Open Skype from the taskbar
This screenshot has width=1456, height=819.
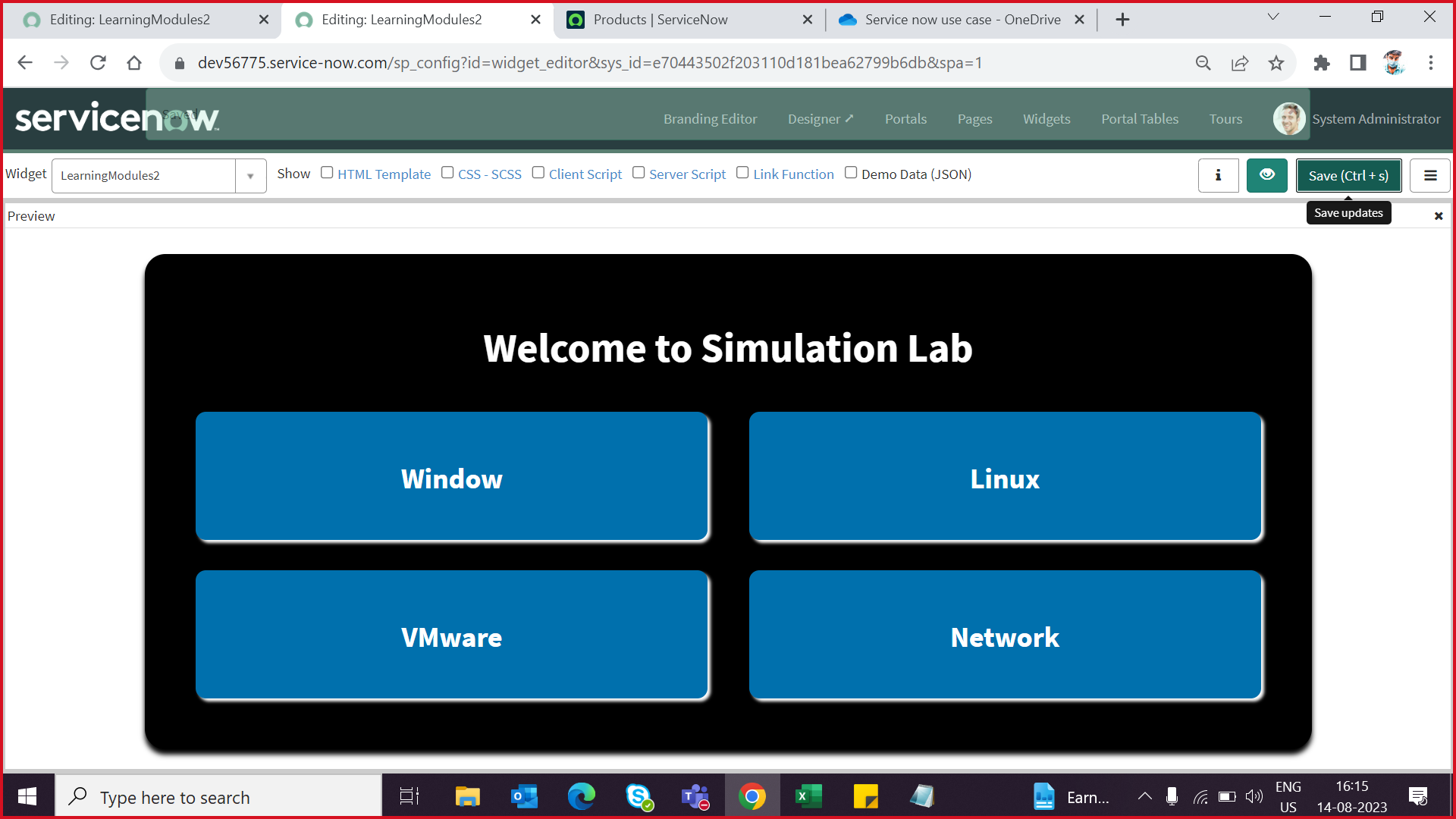pos(638,795)
